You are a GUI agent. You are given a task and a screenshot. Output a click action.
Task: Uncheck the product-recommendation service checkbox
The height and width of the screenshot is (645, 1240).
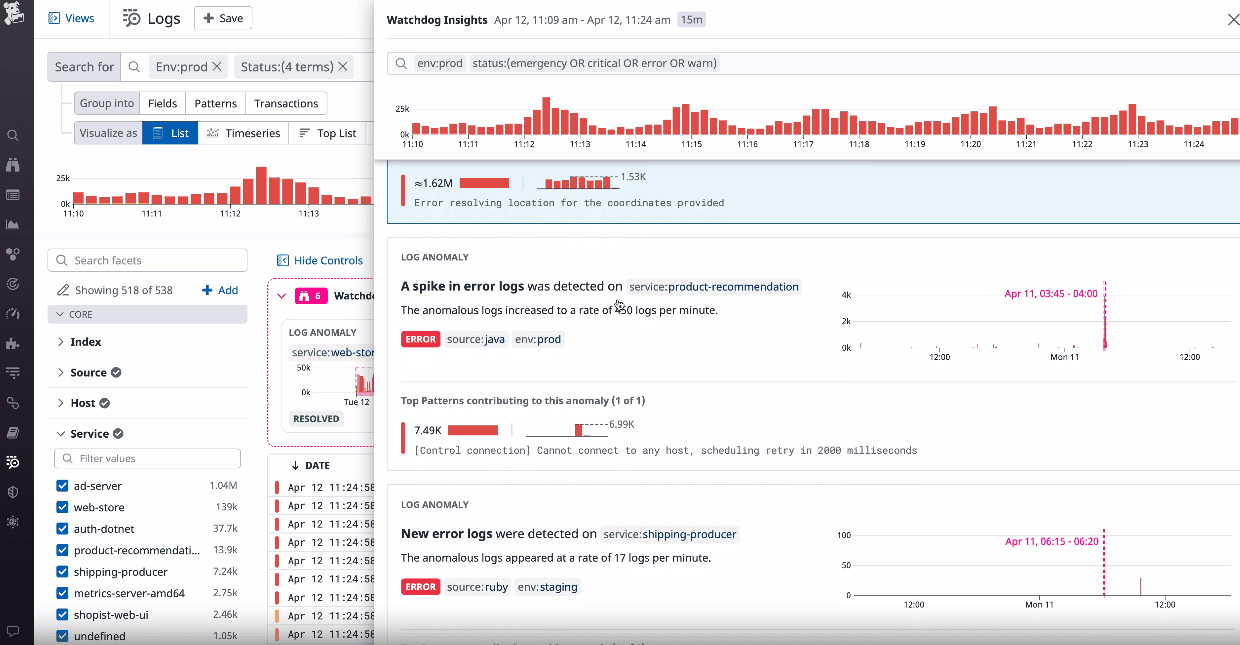tap(62, 550)
